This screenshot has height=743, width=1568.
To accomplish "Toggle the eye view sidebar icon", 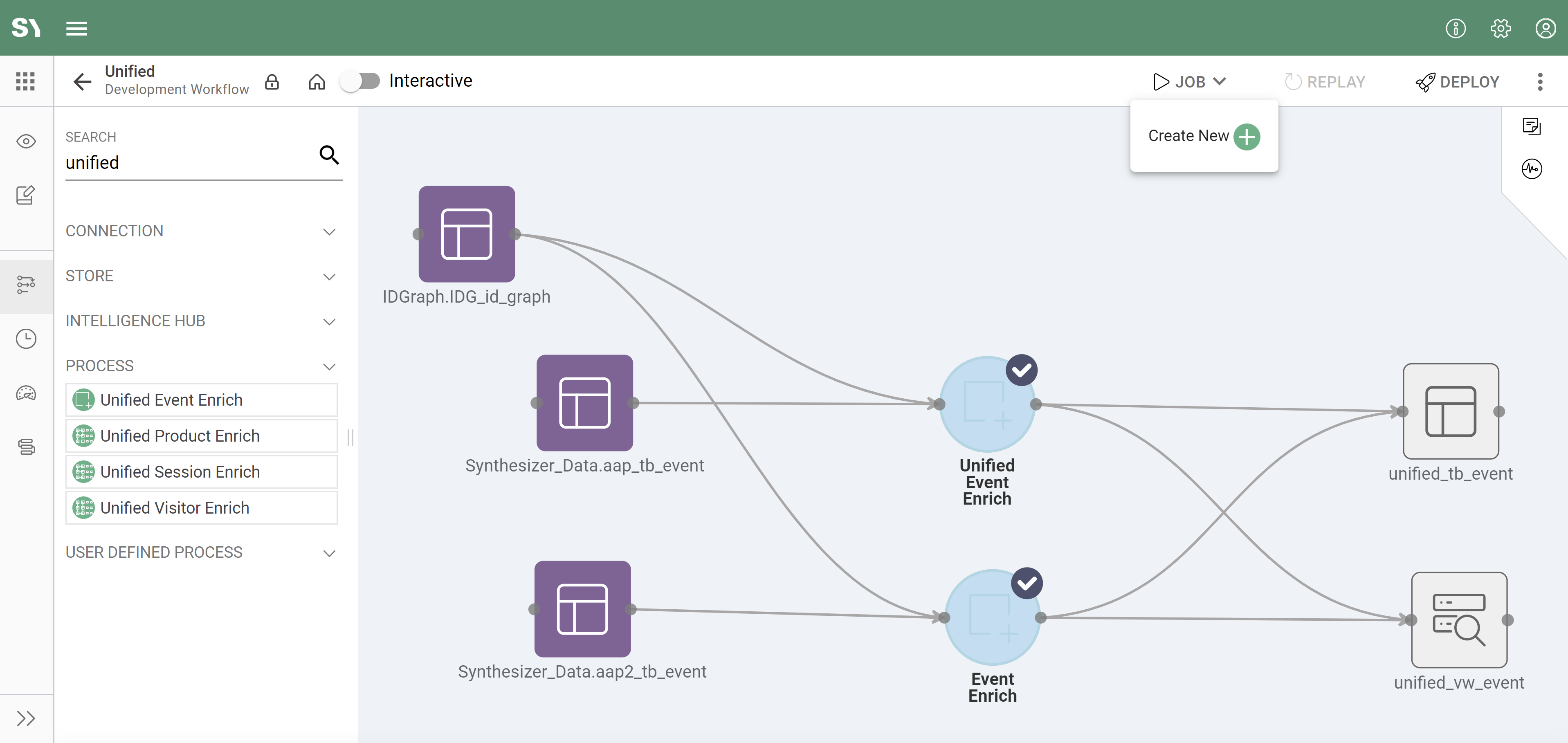I will (26, 142).
